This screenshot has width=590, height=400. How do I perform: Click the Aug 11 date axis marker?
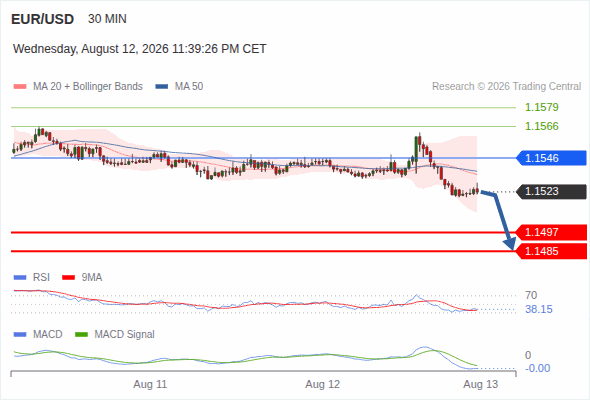150,384
